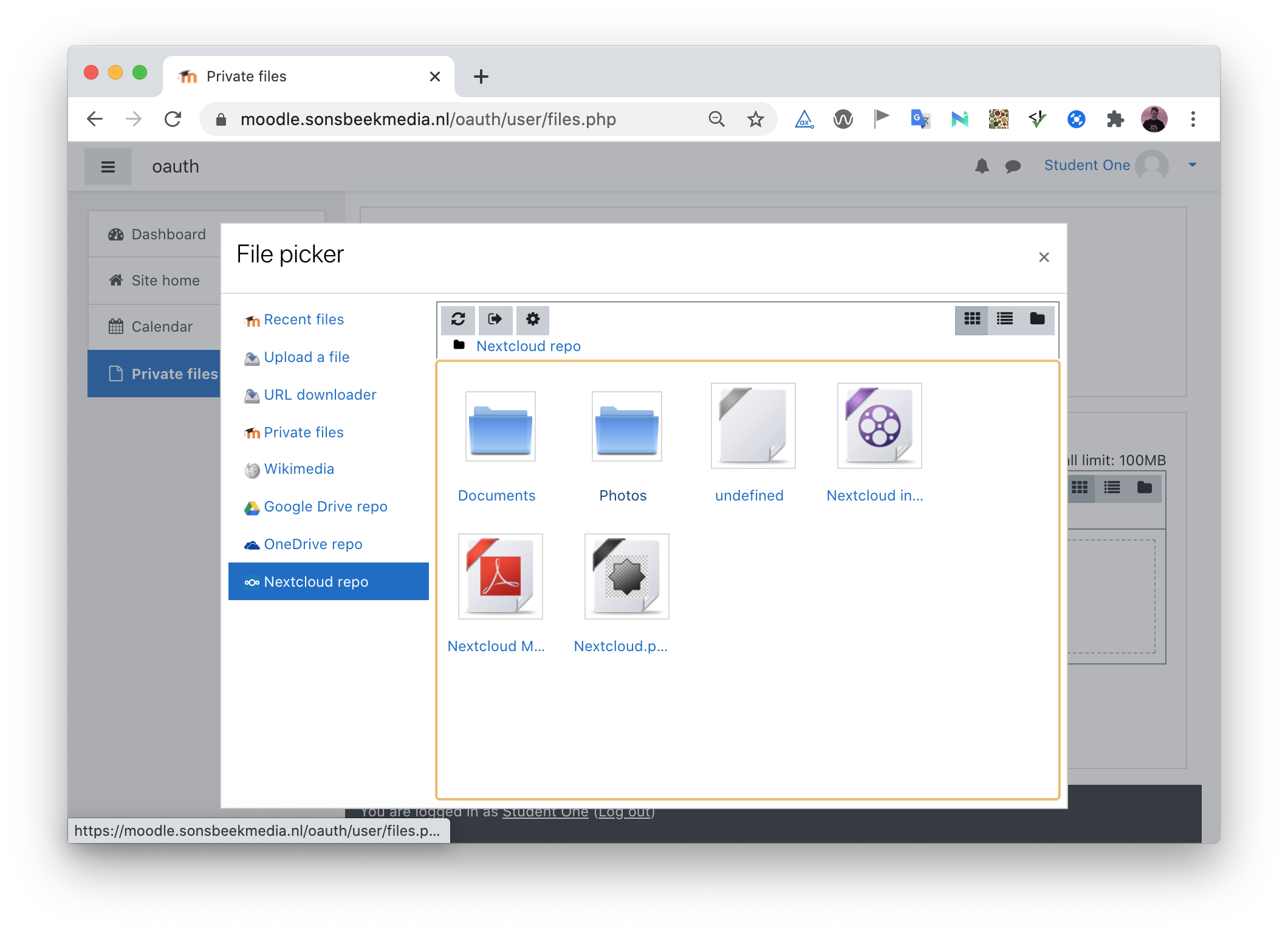Click the background file manager folder view icon

(1145, 488)
